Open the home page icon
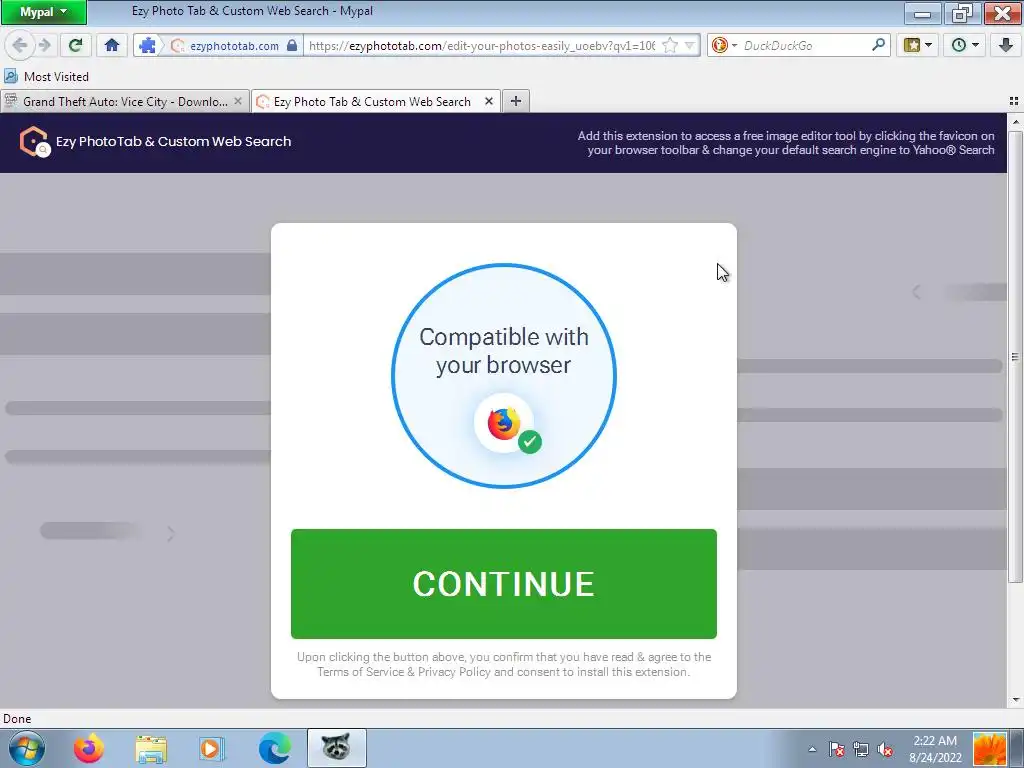 pyautogui.click(x=112, y=45)
